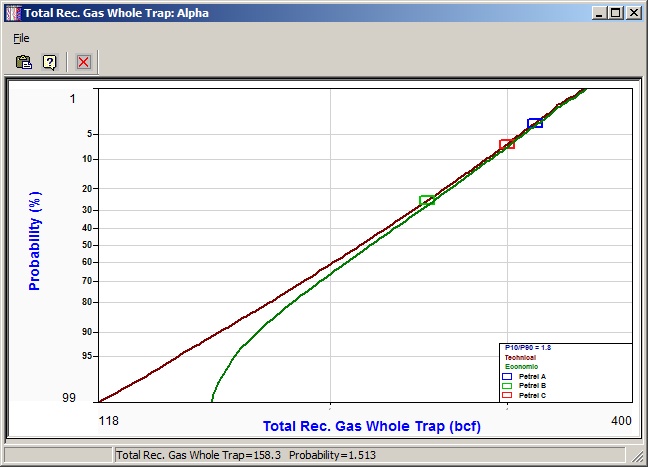This screenshot has height=467, width=648.
Task: Maximize the Total Rec. Gas window
Action: click(x=616, y=14)
